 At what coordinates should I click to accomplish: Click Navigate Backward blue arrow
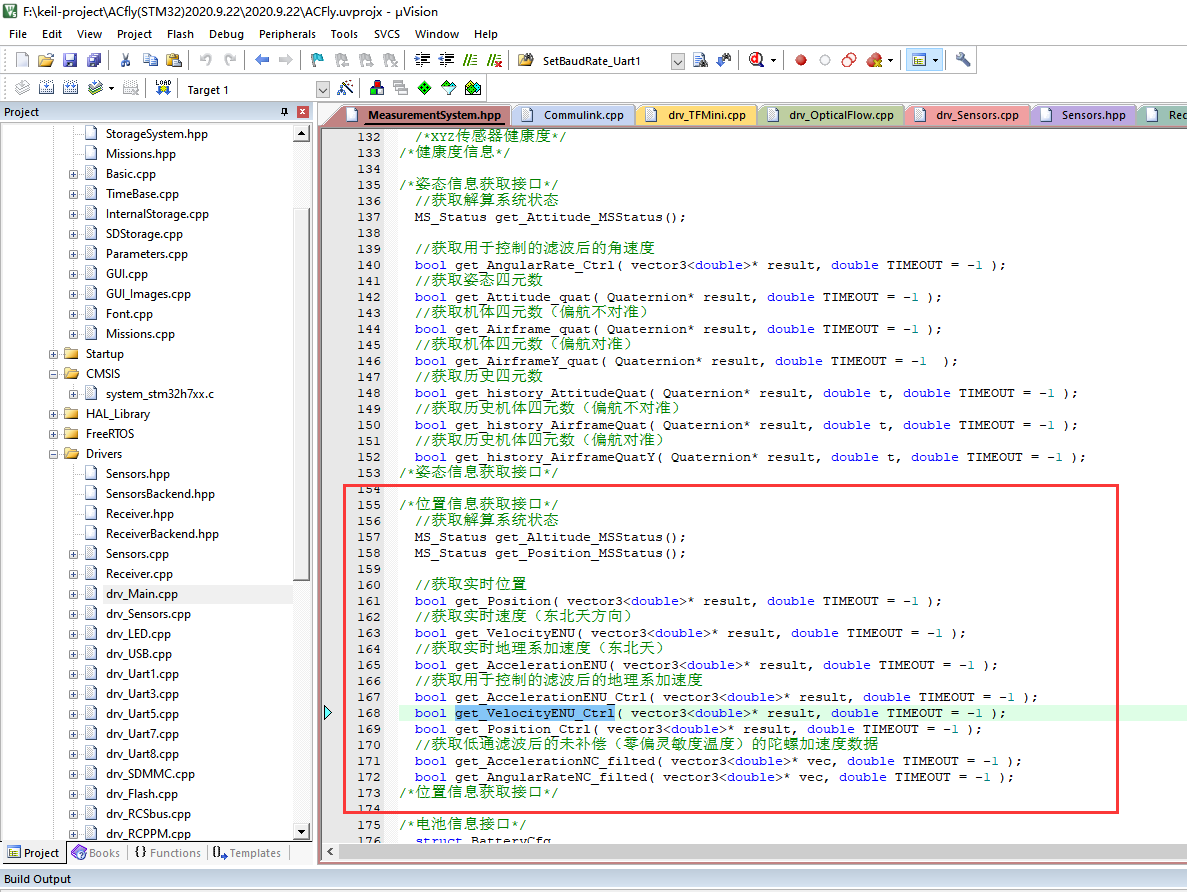tap(262, 60)
